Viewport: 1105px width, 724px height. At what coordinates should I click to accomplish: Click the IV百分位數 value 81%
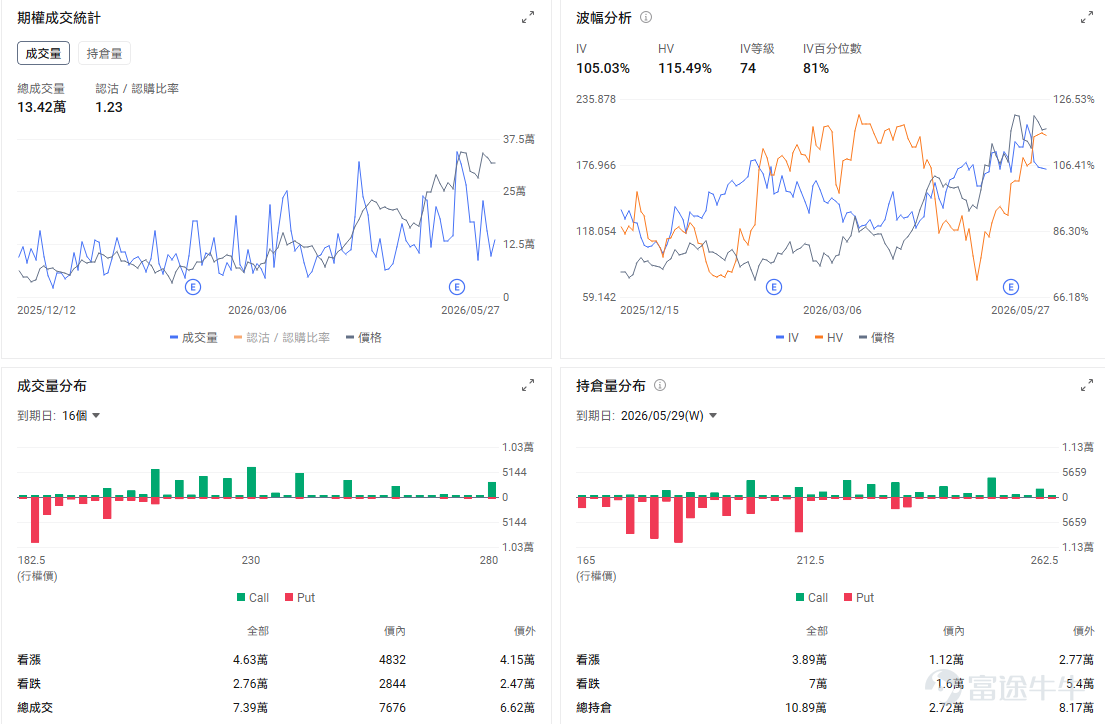pyautogui.click(x=815, y=68)
